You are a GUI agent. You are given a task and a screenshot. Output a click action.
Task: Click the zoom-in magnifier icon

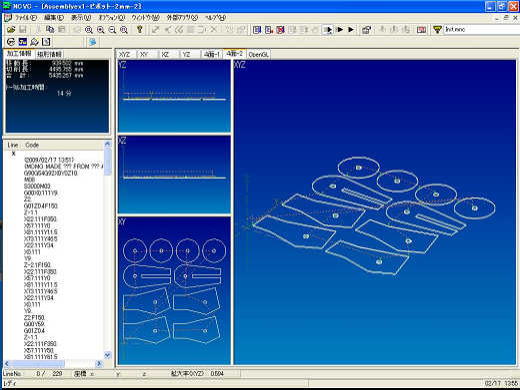click(x=100, y=30)
